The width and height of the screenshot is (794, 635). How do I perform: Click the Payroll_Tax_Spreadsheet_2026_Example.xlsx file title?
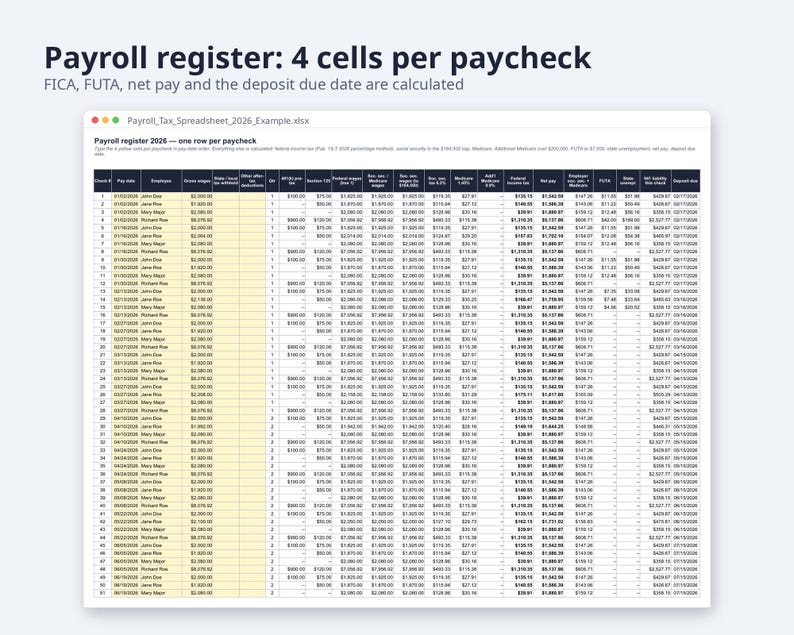[x=218, y=121]
